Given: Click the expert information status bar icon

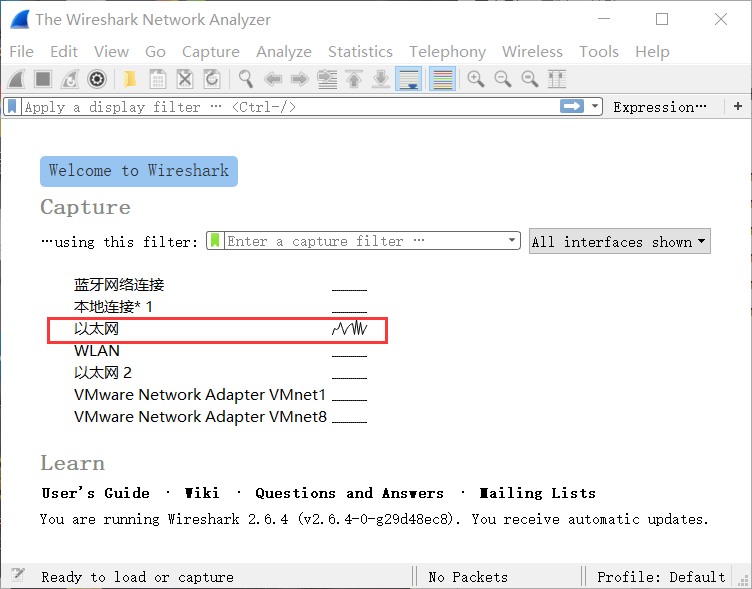Looking at the screenshot, I should [18, 575].
